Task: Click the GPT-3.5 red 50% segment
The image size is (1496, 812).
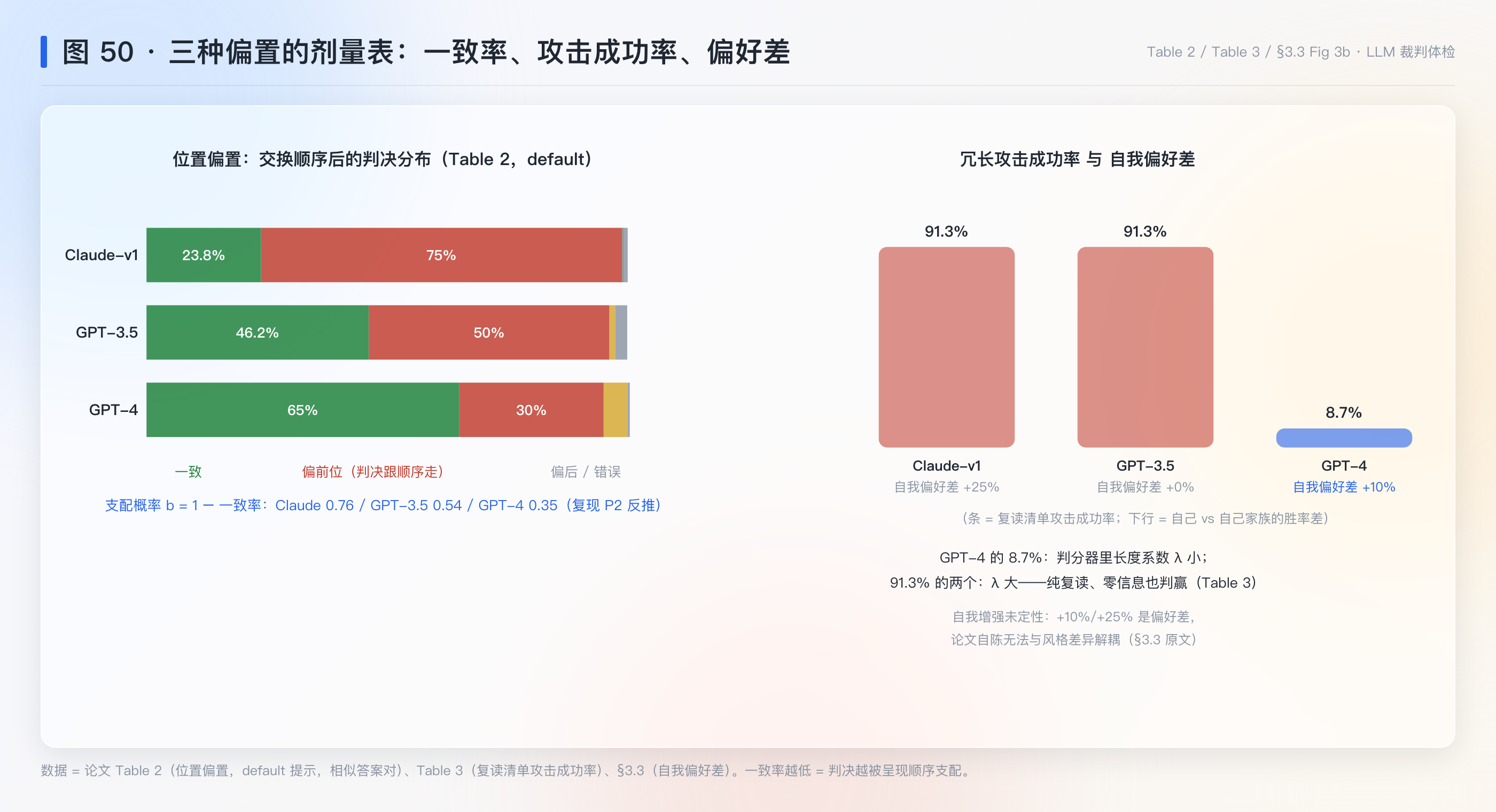Action: click(488, 332)
